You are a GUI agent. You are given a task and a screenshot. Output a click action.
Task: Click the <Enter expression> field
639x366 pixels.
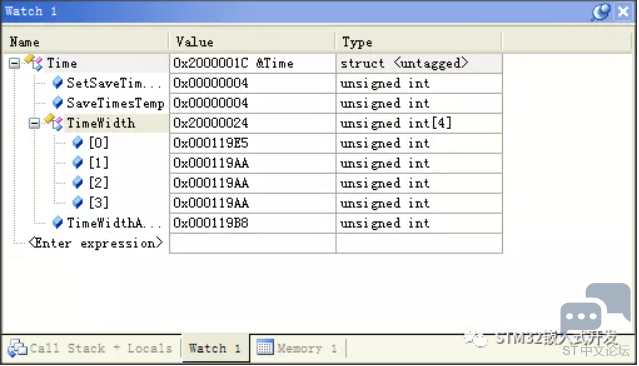pyautogui.click(x=96, y=243)
